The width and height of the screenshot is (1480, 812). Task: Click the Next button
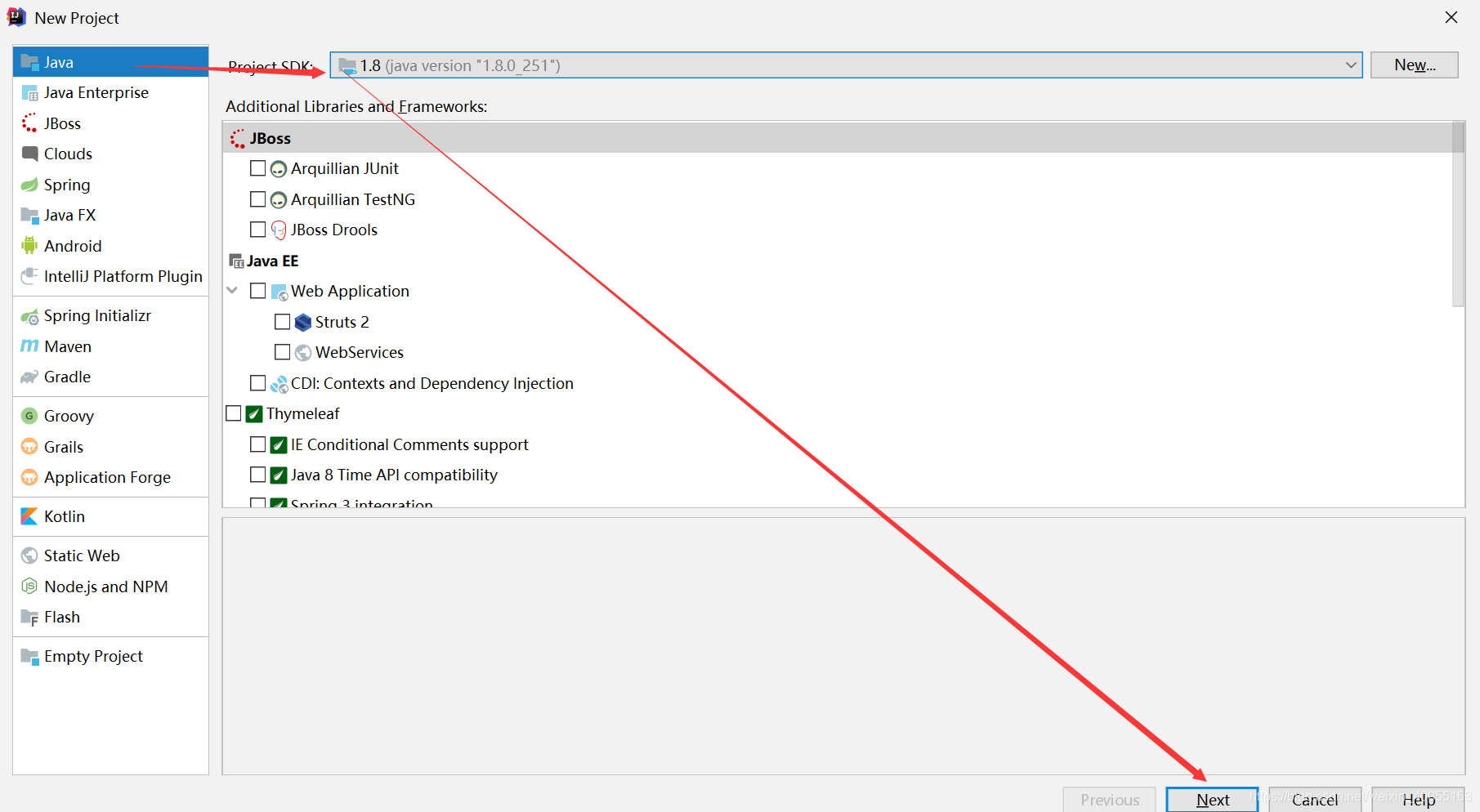pyautogui.click(x=1212, y=800)
